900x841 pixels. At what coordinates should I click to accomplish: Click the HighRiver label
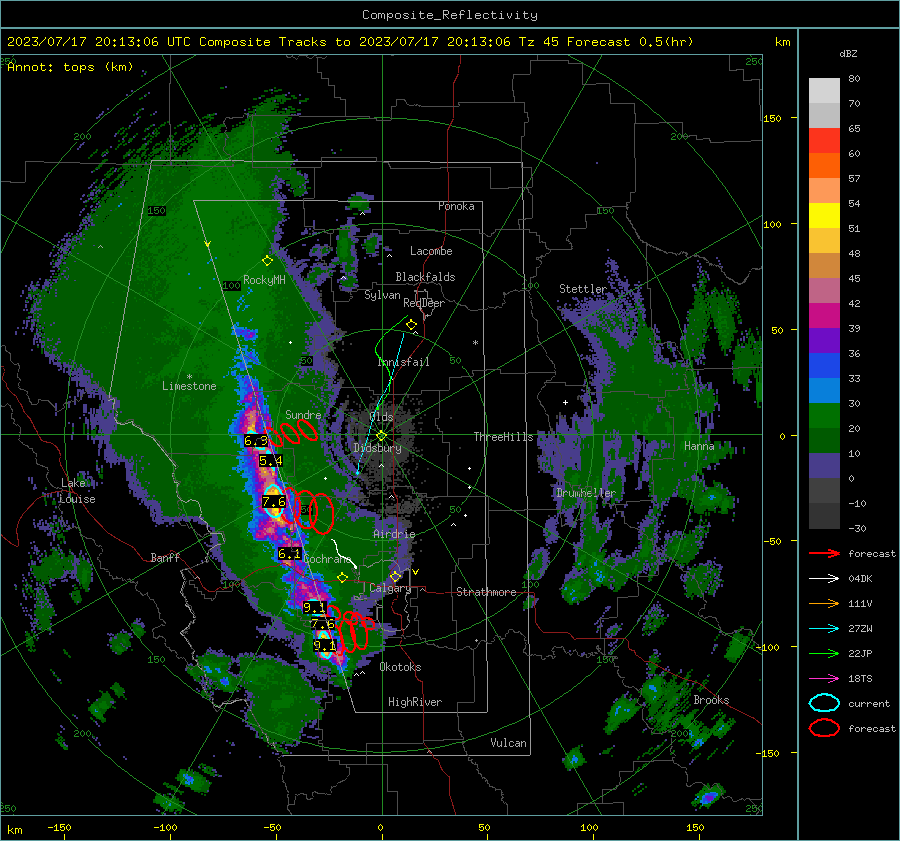click(415, 702)
